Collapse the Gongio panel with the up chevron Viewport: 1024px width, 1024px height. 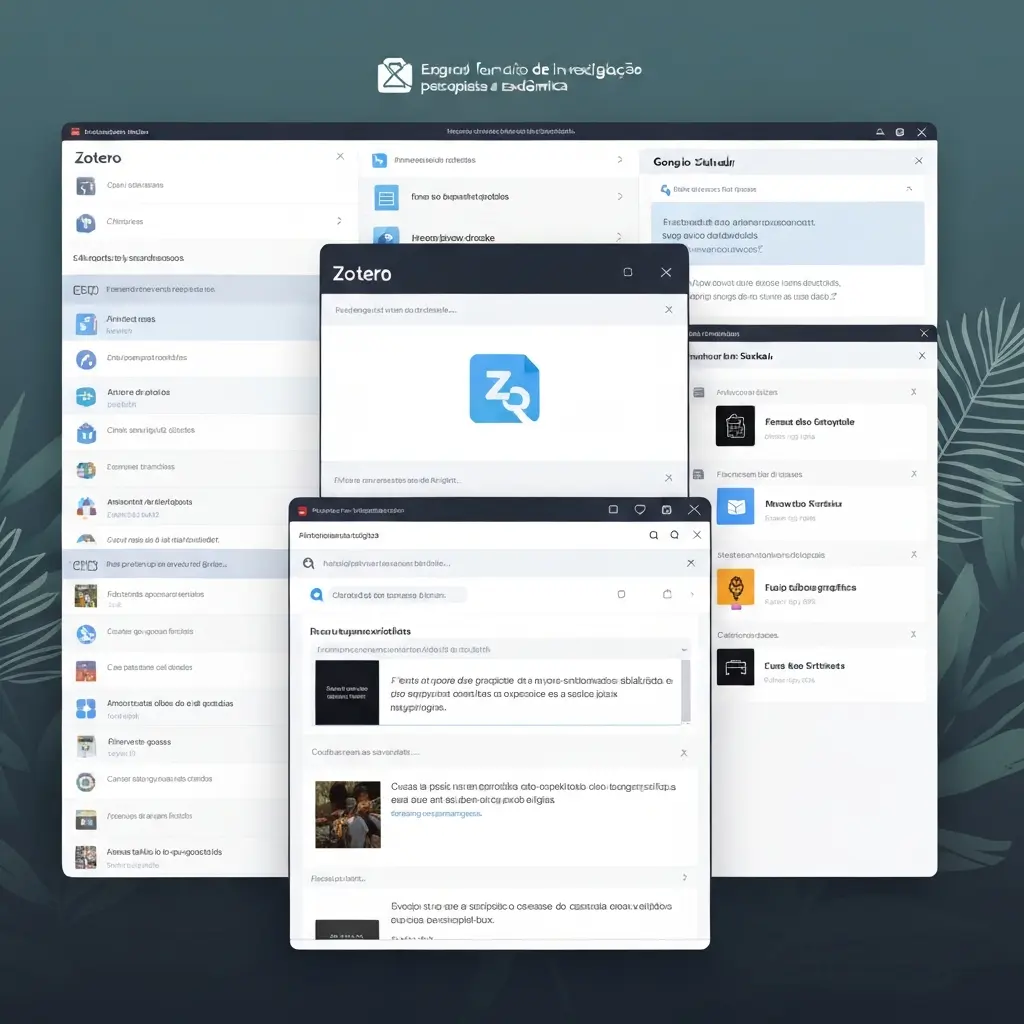pyautogui.click(x=908, y=188)
